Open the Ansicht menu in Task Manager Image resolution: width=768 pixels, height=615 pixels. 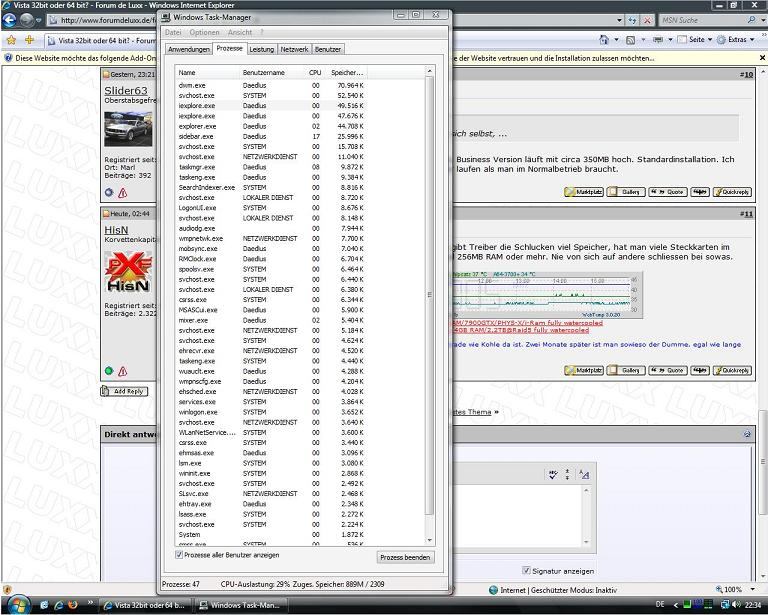point(240,32)
